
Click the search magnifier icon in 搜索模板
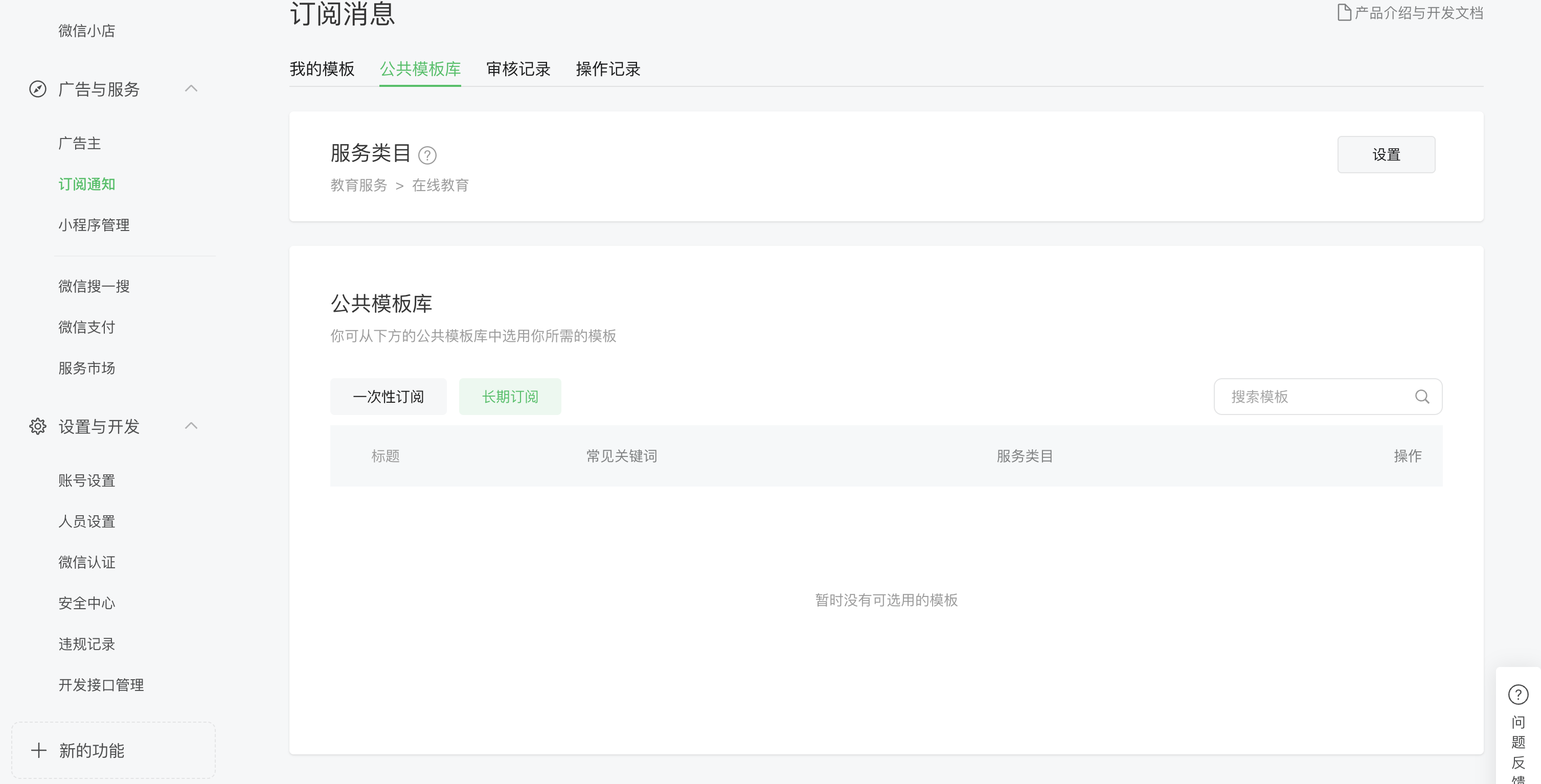(1422, 397)
